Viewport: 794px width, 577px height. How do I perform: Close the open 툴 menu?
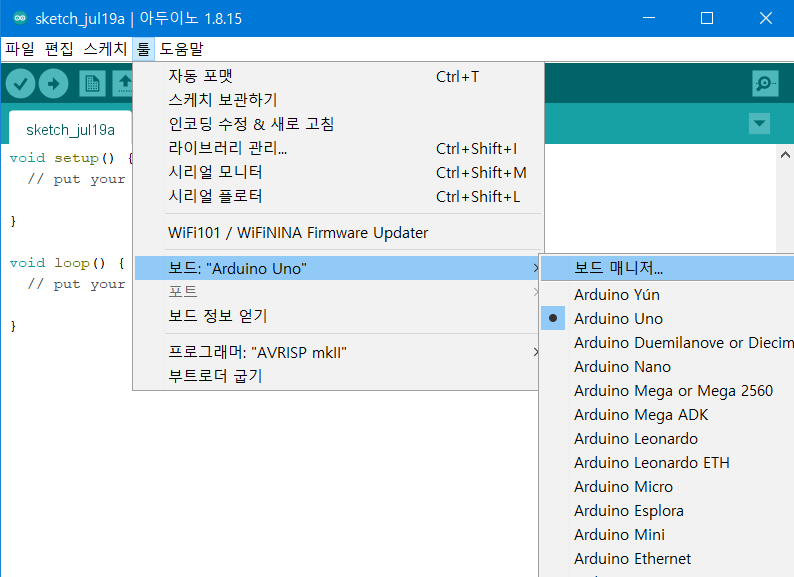point(143,49)
